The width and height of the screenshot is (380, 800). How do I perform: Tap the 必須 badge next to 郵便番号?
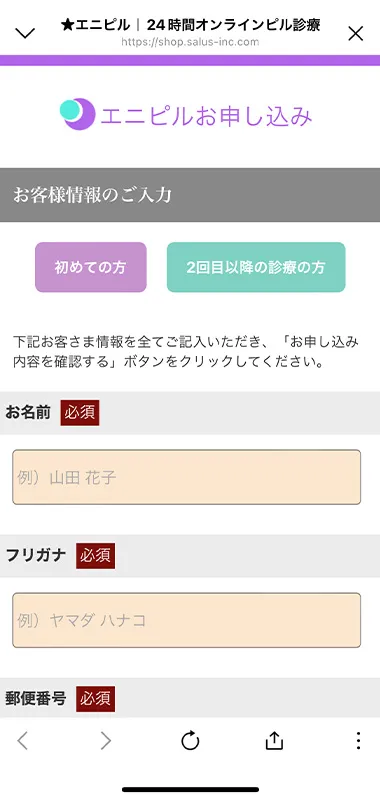tap(95, 698)
